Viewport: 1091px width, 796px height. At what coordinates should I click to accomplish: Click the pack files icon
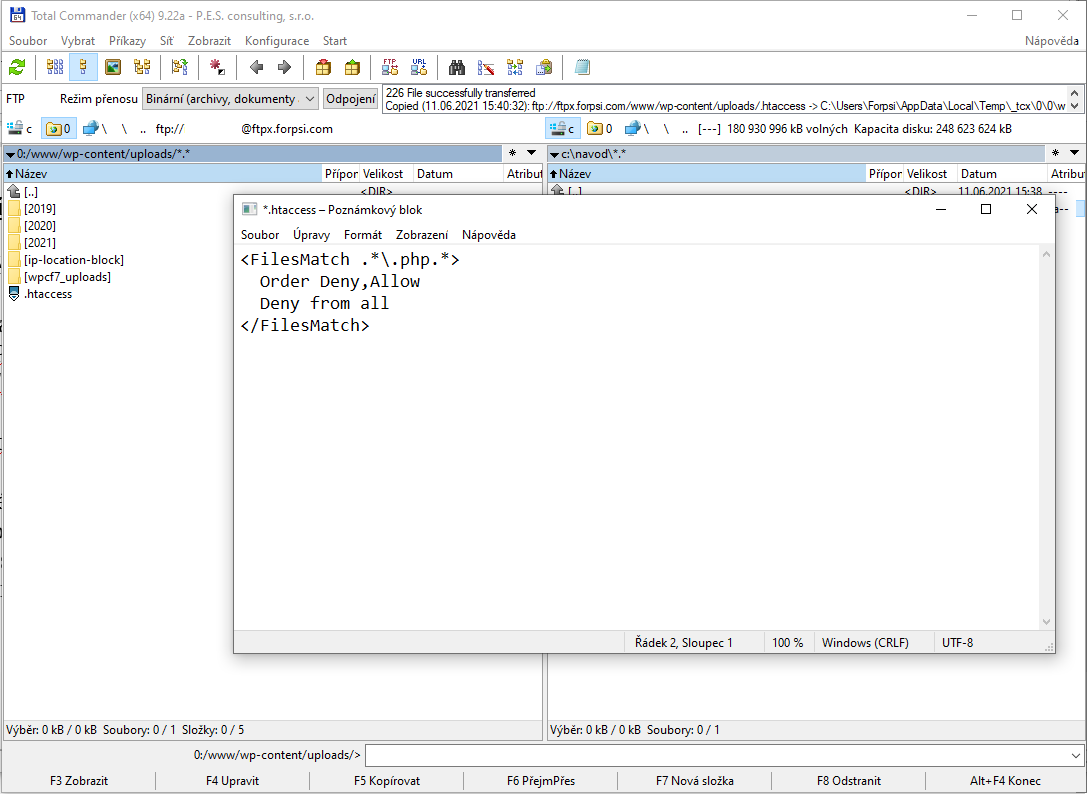click(323, 67)
